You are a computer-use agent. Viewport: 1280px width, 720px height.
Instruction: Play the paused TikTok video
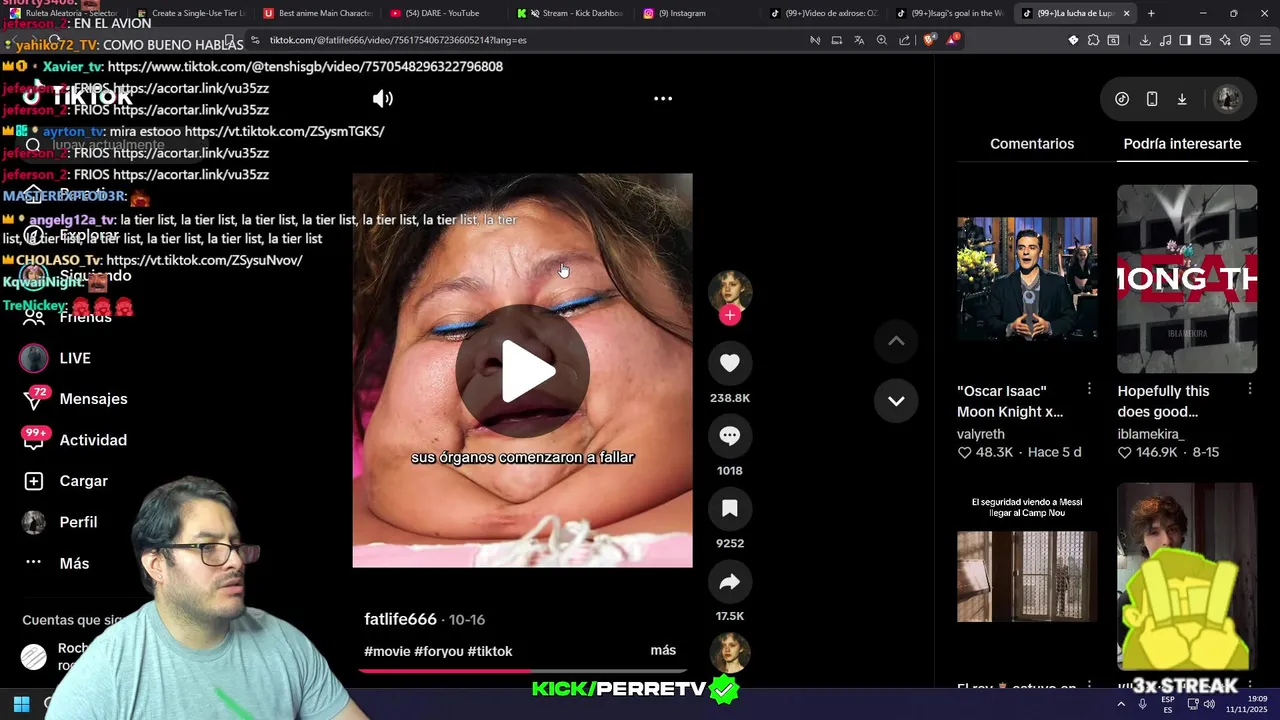click(x=522, y=371)
